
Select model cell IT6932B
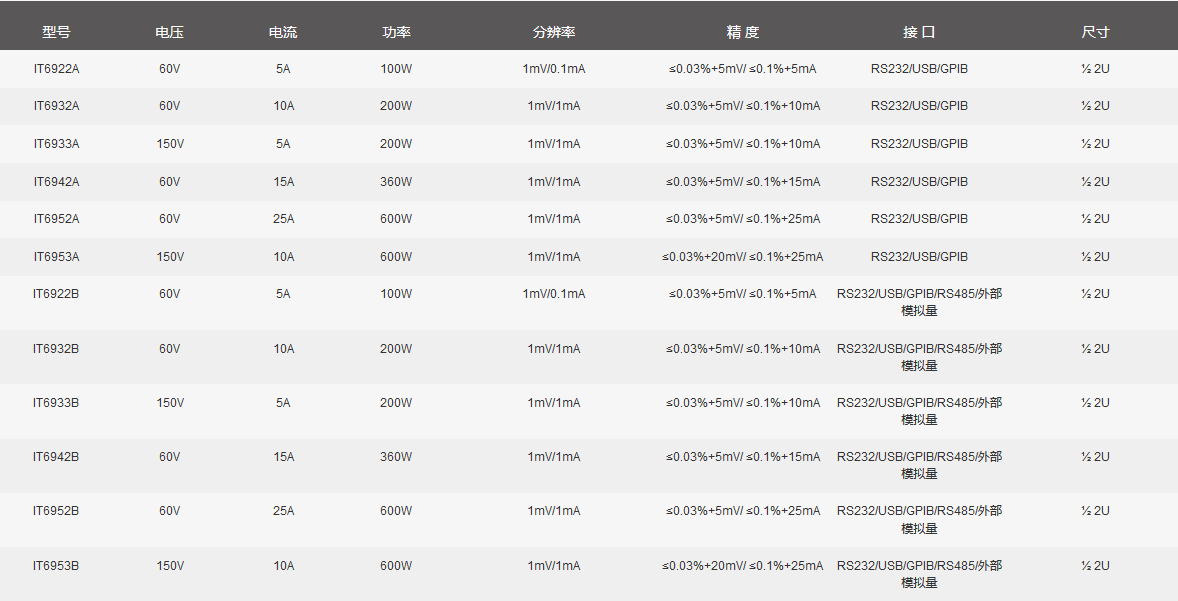[56, 349]
